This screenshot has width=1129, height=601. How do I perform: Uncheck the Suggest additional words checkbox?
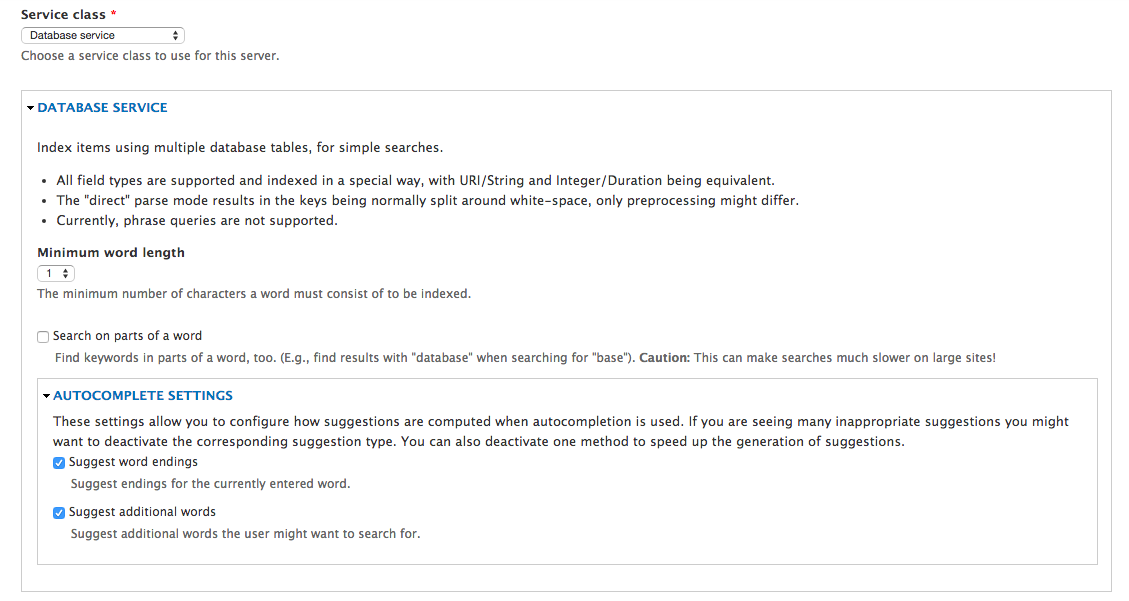59,513
